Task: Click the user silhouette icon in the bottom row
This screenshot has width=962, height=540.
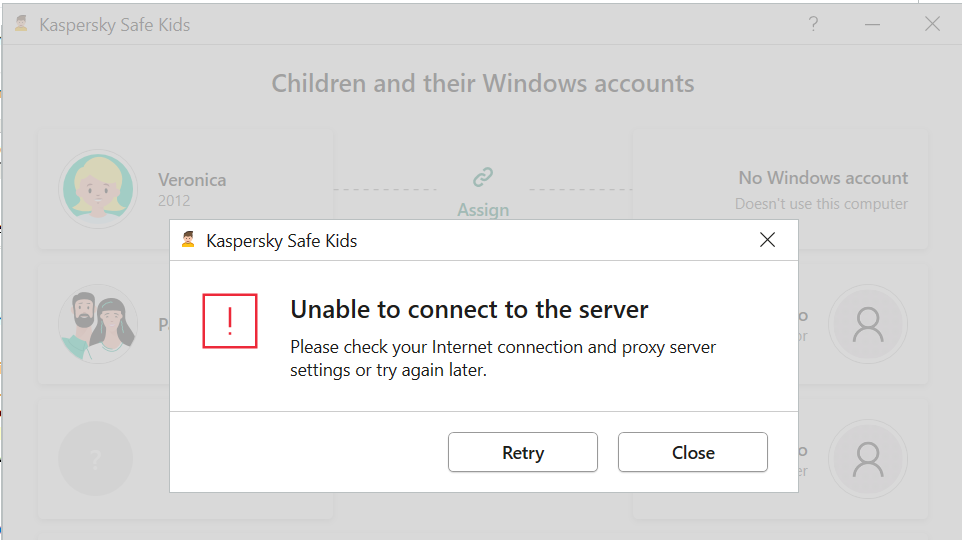Action: click(868, 458)
